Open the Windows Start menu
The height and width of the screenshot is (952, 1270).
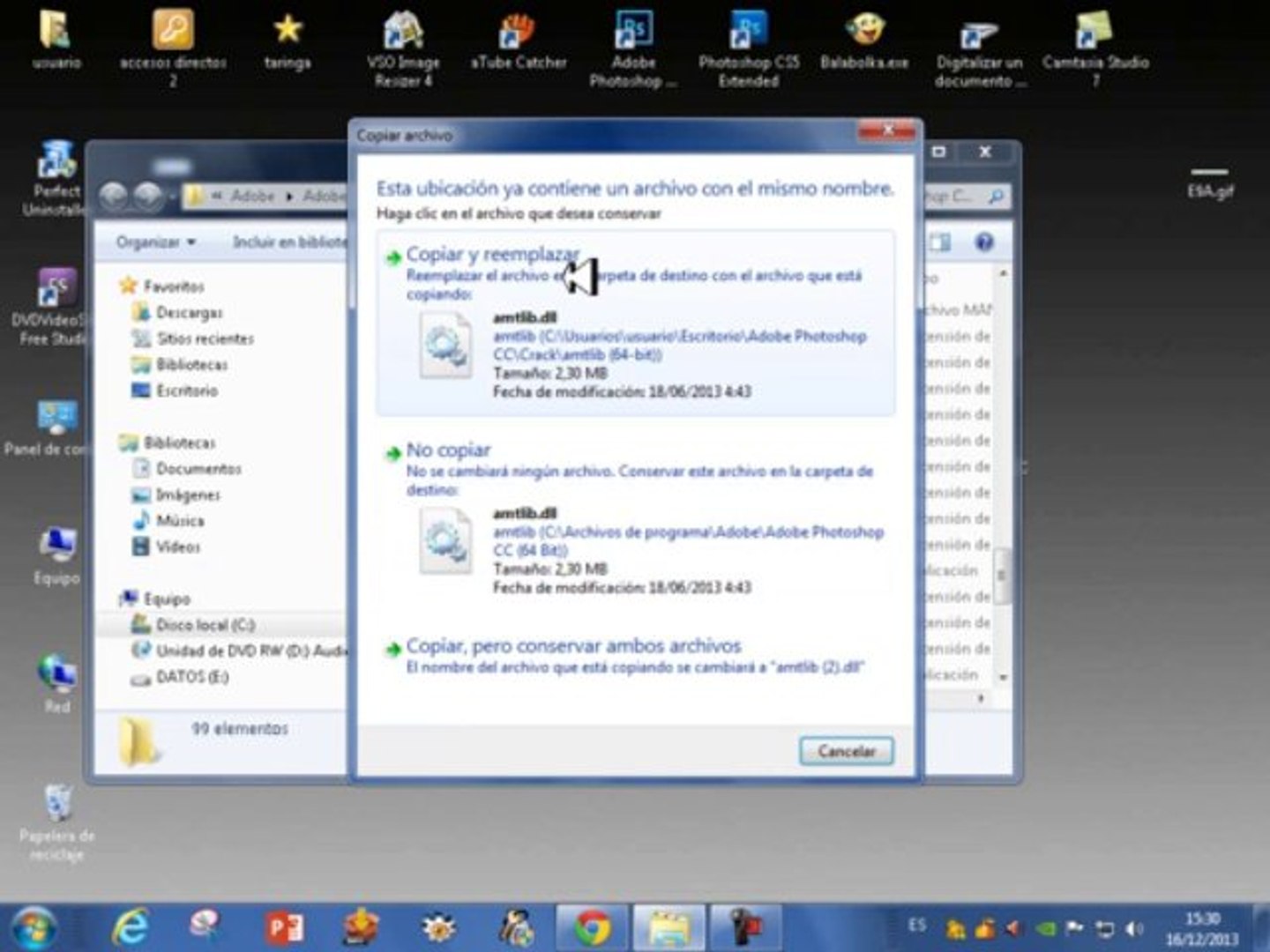(34, 927)
